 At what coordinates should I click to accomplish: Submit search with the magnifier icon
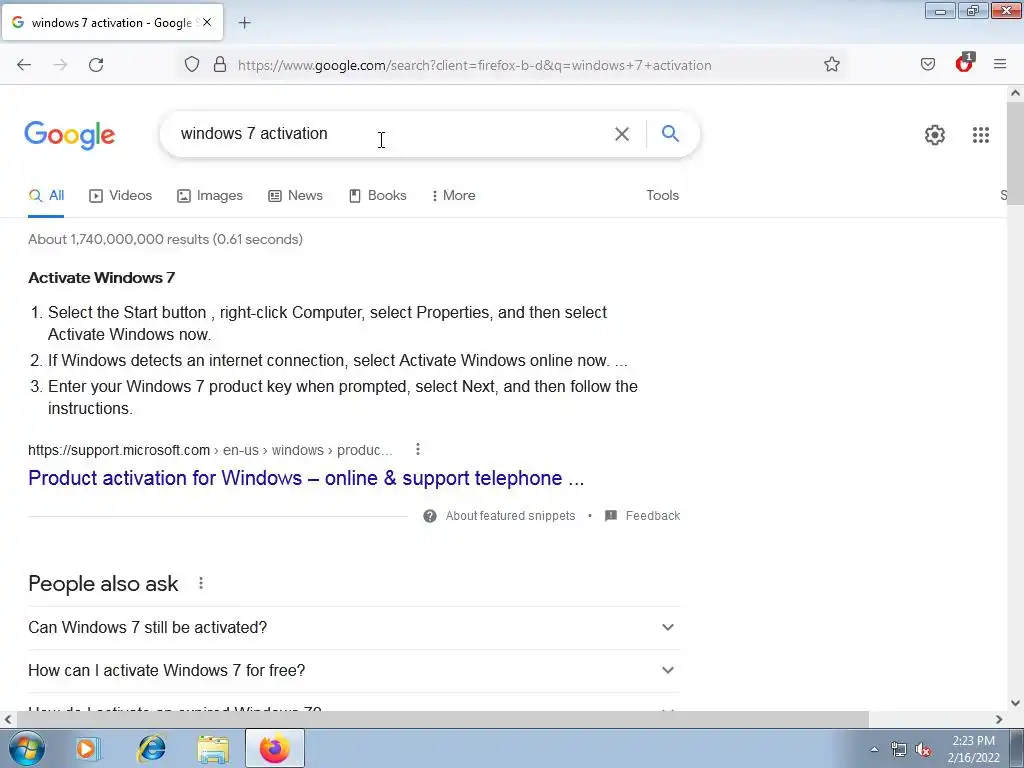point(670,134)
